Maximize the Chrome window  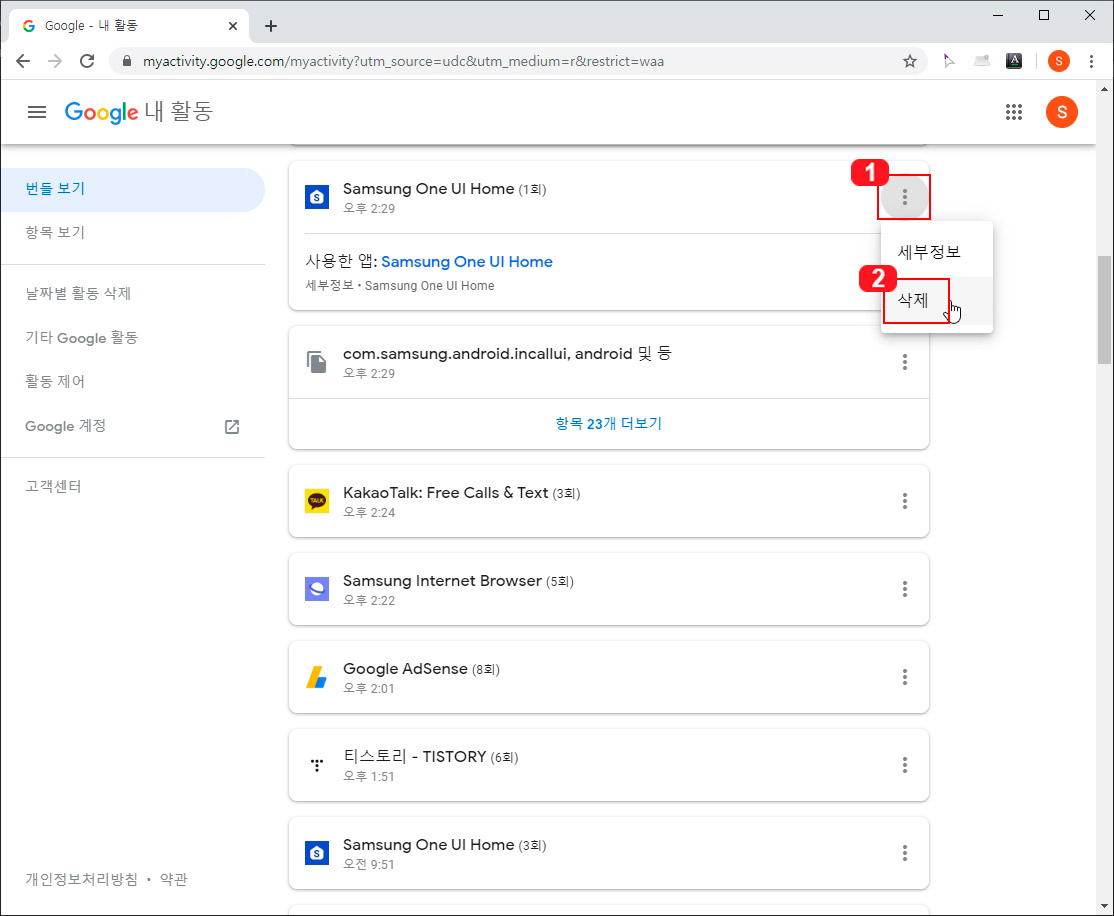coord(1044,15)
